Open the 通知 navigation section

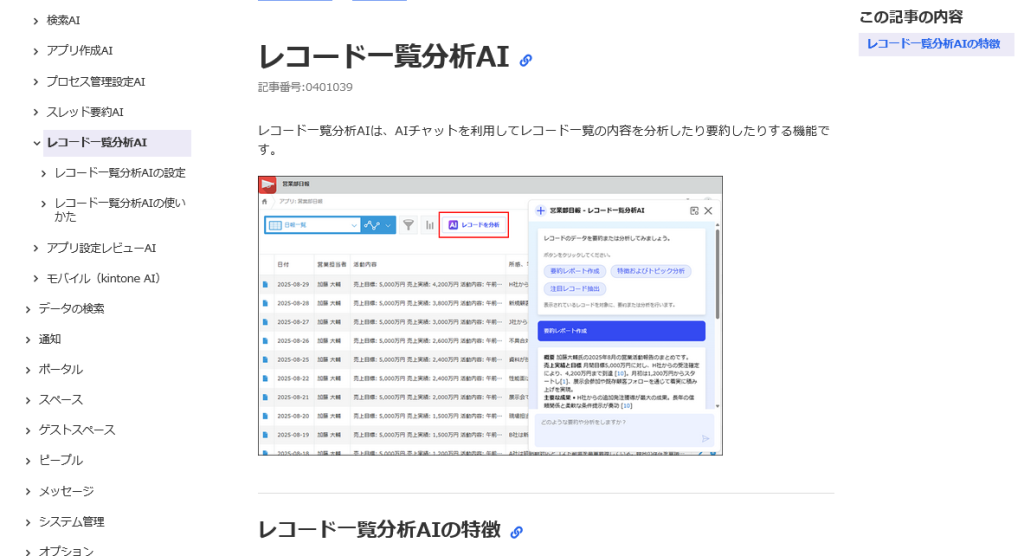(x=50, y=339)
